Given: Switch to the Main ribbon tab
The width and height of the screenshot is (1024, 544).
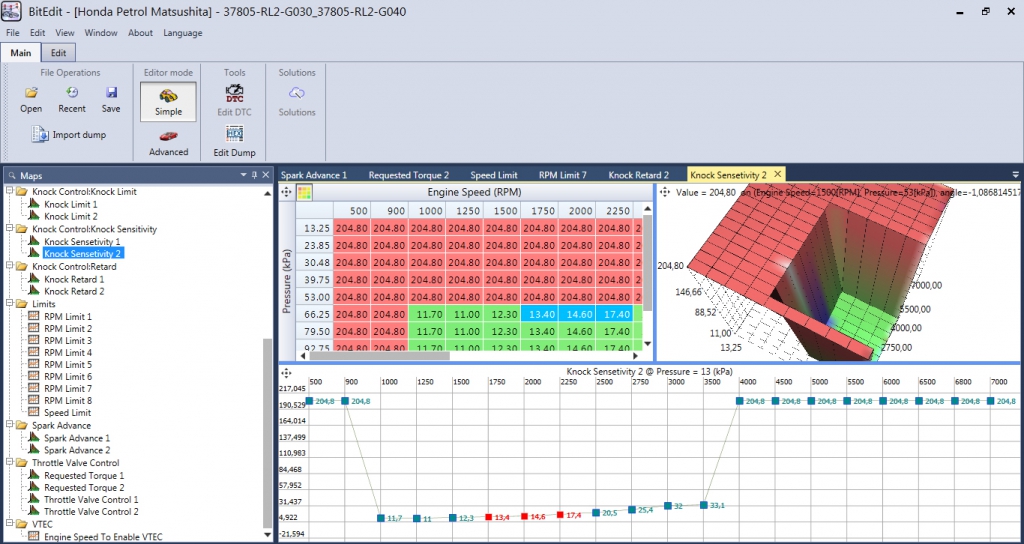Looking at the screenshot, I should point(22,52).
